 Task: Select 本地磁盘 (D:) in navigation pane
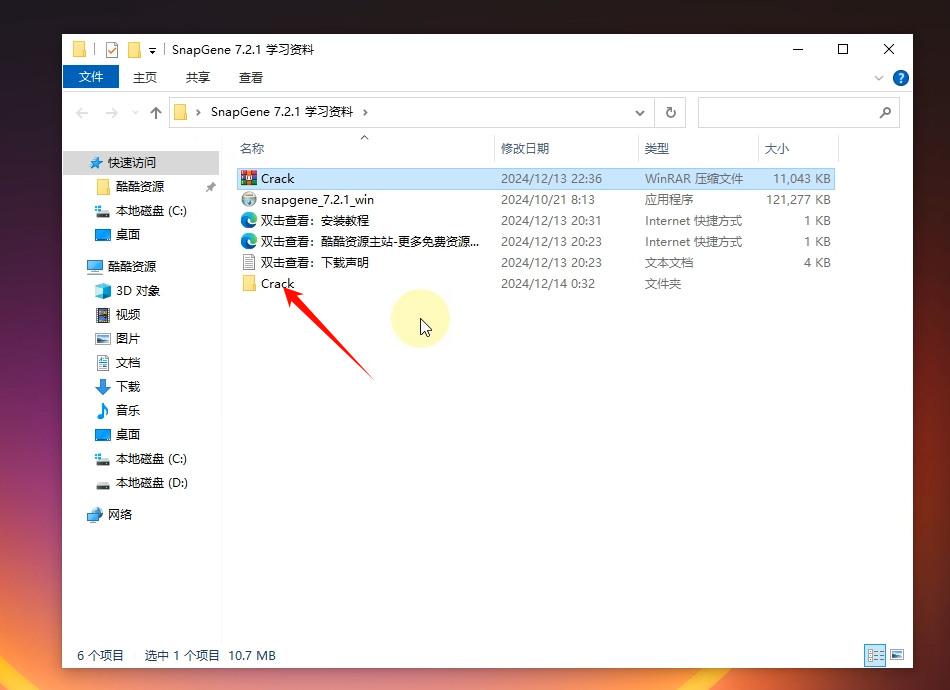tap(151, 482)
